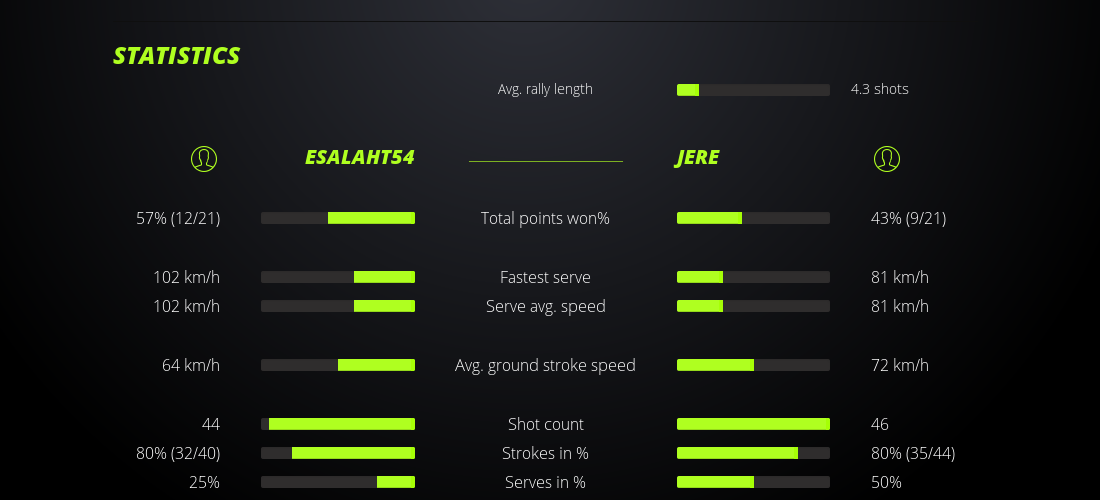Click the Avg. rally length label
Image resolution: width=1100 pixels, height=500 pixels.
(545, 89)
